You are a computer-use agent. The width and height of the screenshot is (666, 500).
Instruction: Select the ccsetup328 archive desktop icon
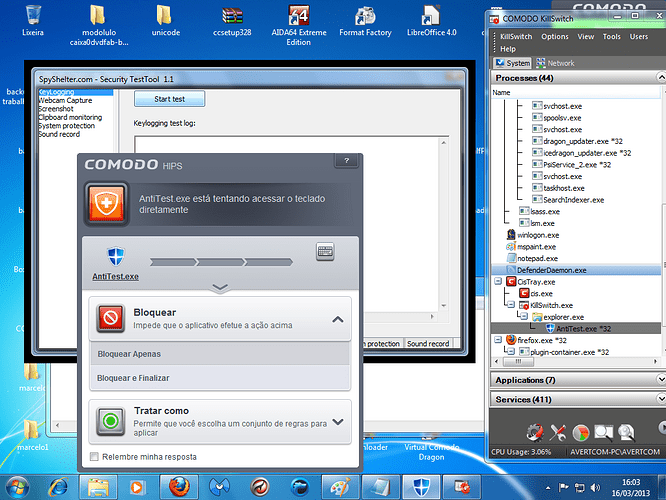coord(232,20)
